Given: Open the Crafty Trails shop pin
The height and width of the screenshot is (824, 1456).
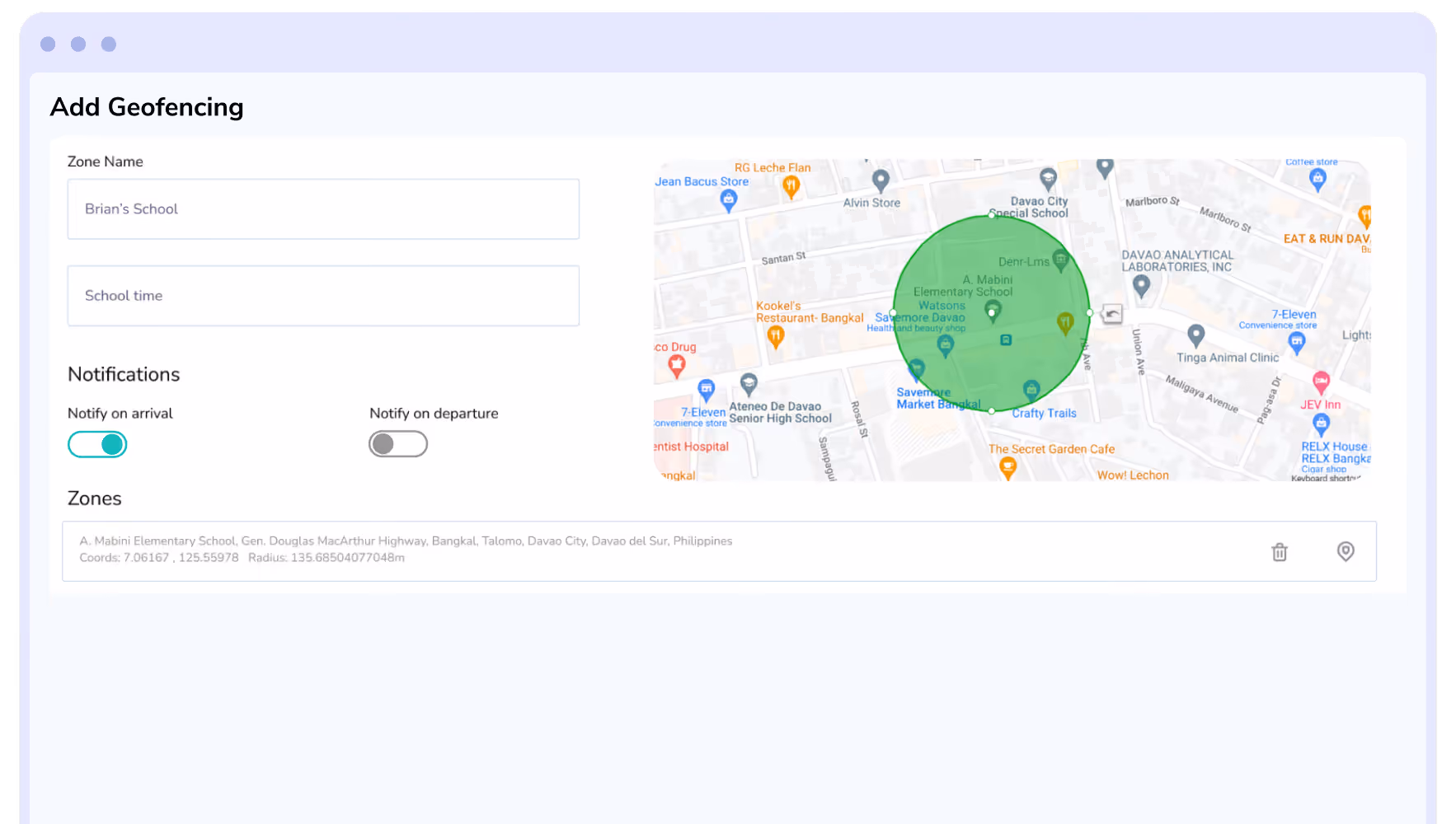Looking at the screenshot, I should pyautogui.click(x=1031, y=391).
